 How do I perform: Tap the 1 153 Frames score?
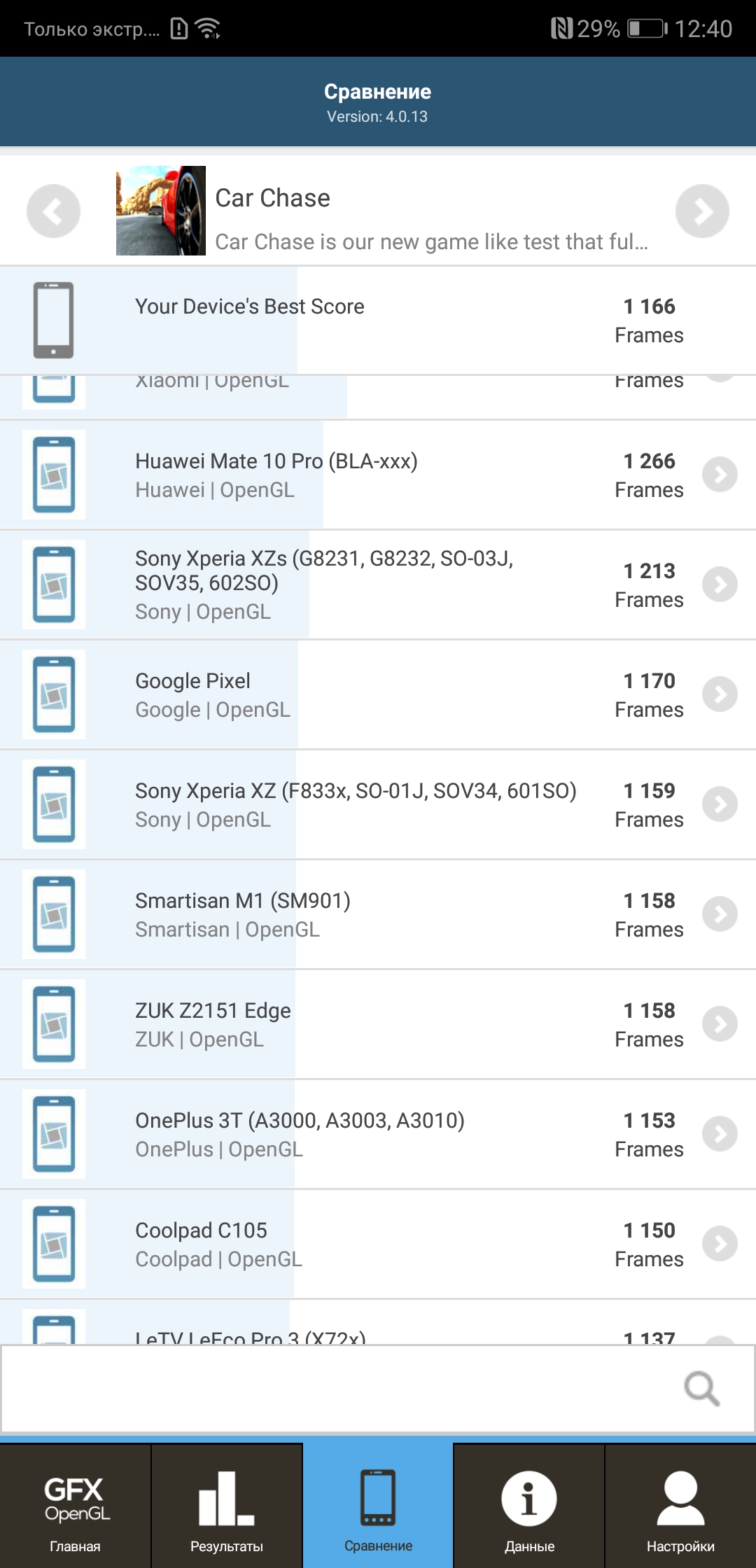(649, 1135)
